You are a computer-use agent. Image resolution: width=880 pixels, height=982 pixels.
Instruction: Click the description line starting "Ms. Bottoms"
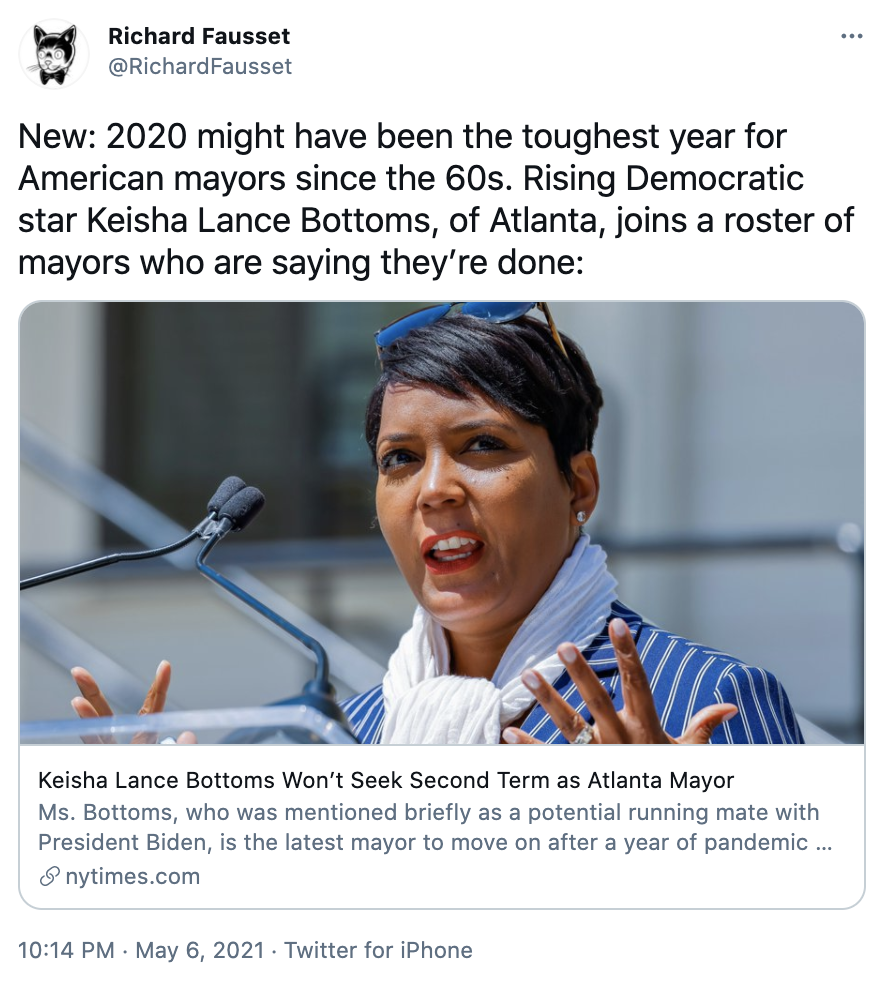point(428,812)
